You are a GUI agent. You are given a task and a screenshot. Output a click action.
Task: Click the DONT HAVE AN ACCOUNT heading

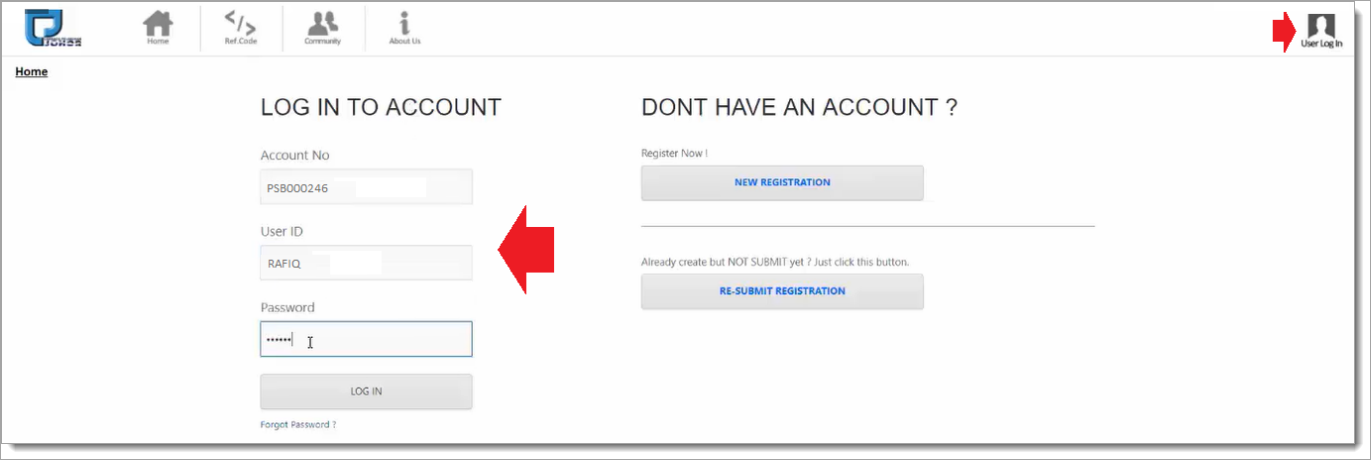[799, 107]
